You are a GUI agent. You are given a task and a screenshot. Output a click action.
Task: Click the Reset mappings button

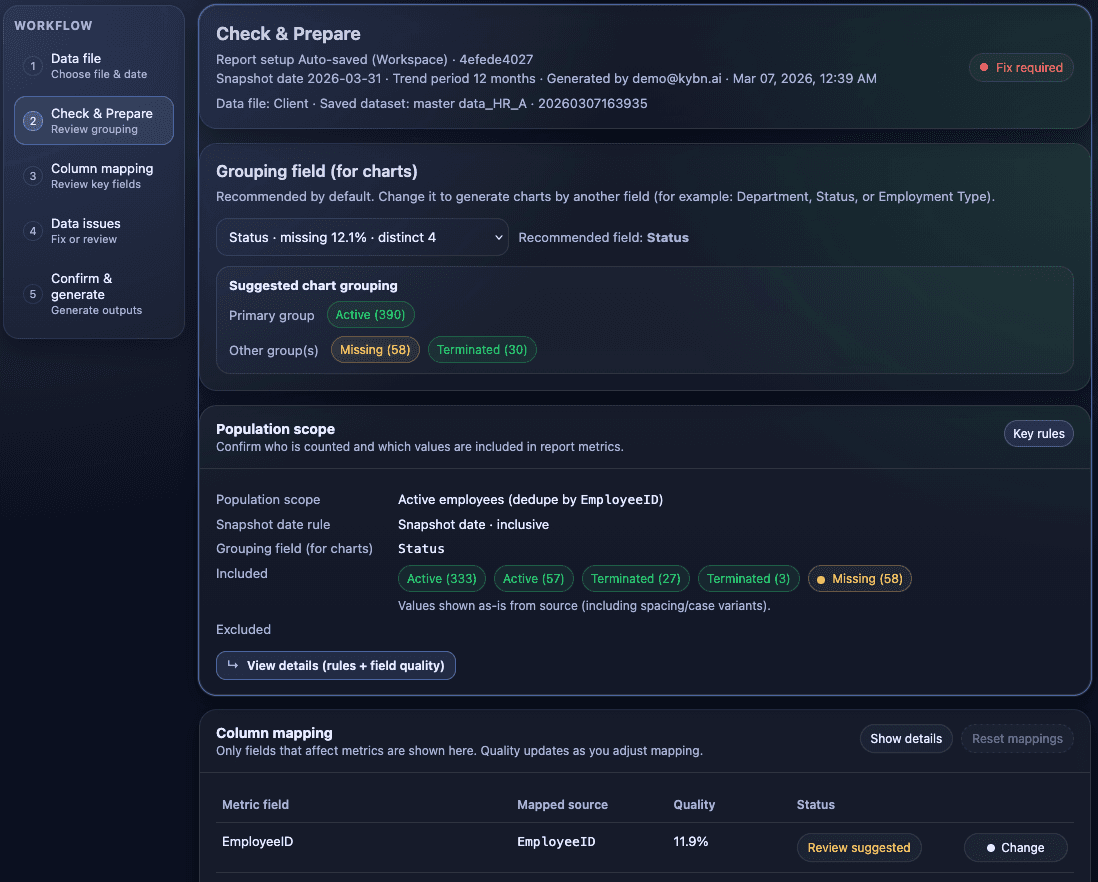point(1016,738)
